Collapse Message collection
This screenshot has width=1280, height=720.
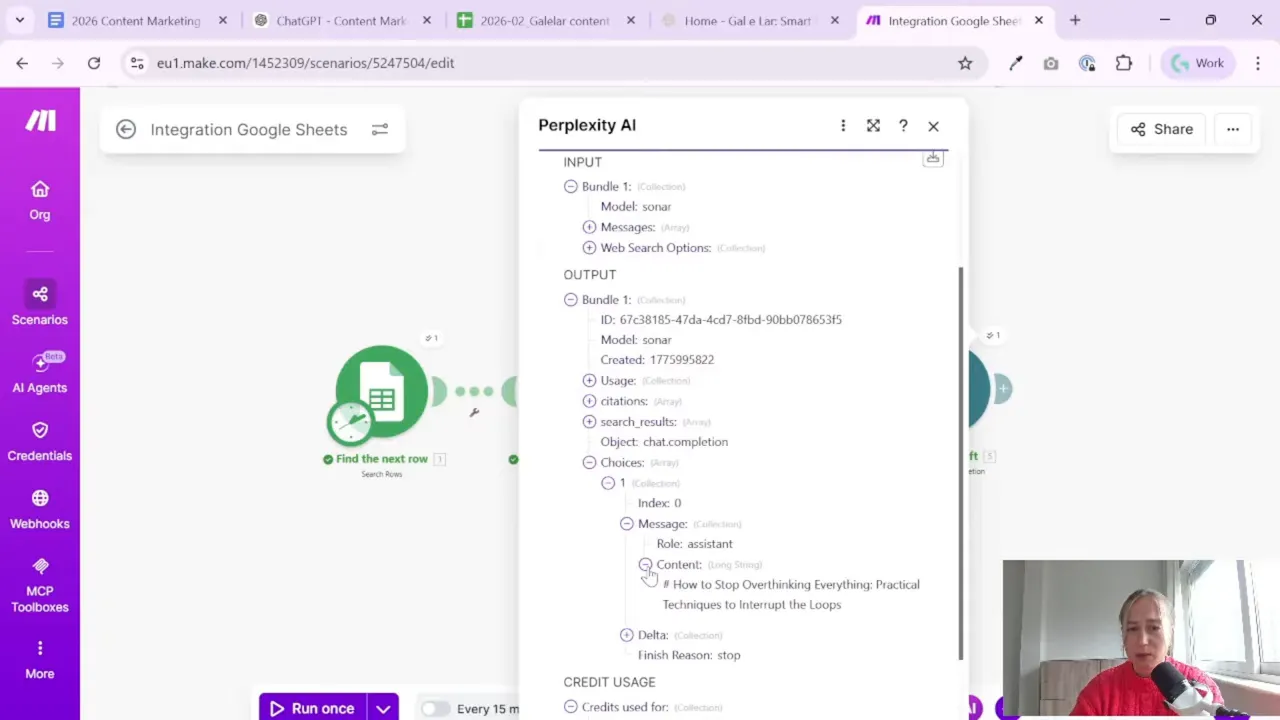[626, 523]
